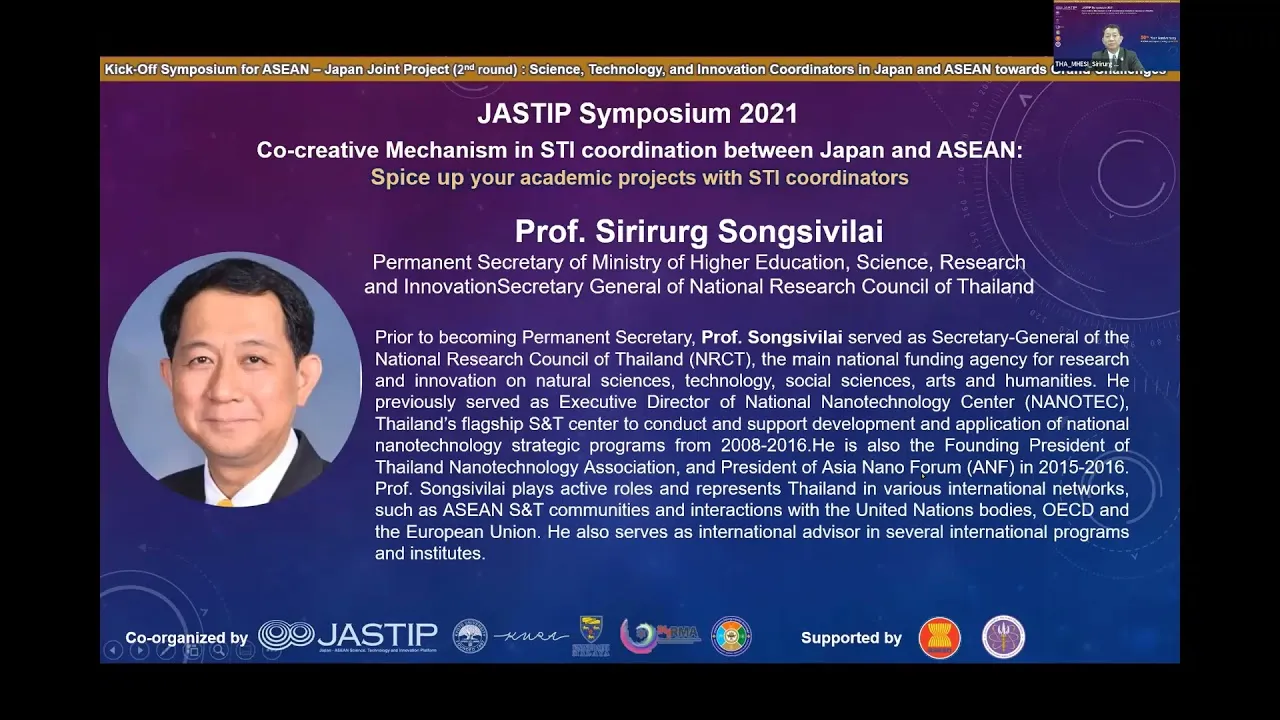
Task: Click the 'Prof. Sirirurg Songsivilai' name title
Action: click(x=699, y=232)
